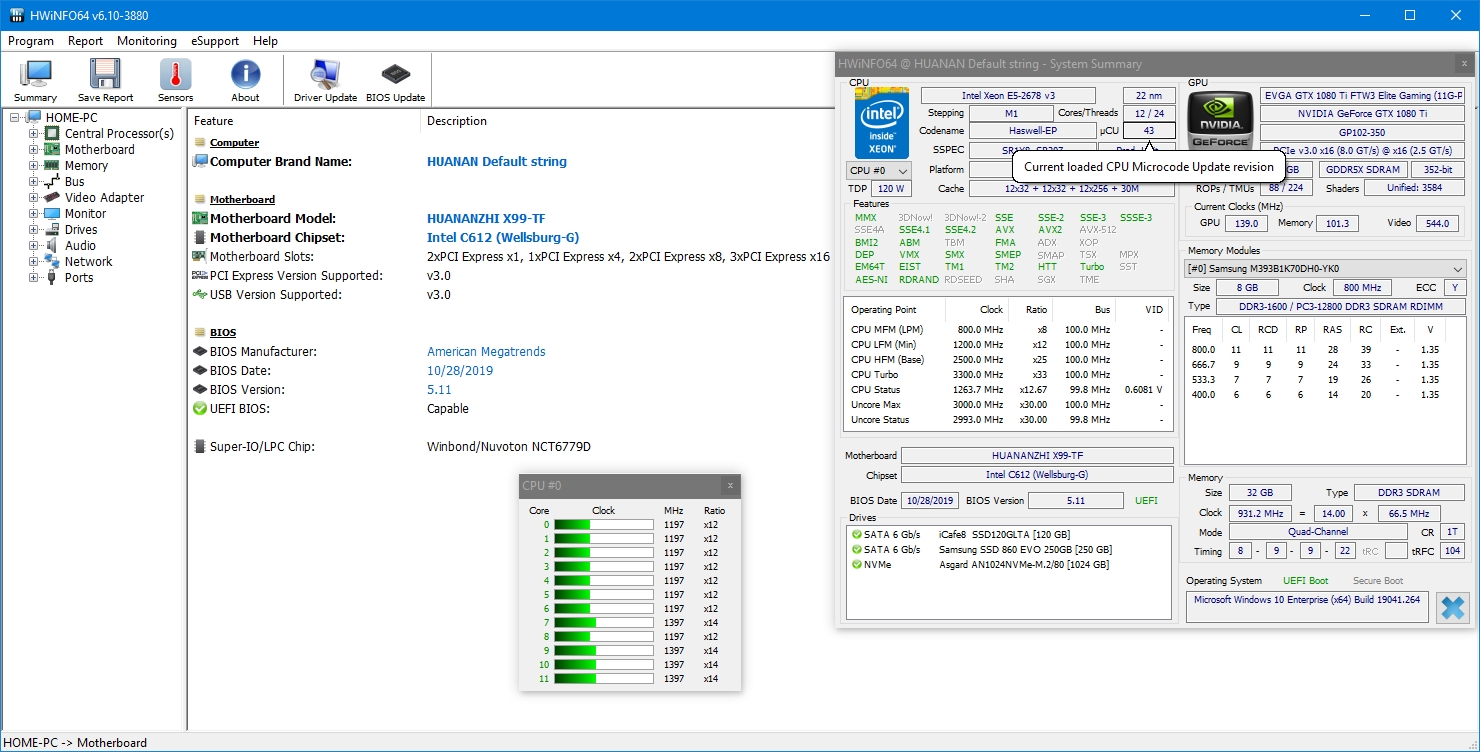Viewport: 1480px width, 752px height.
Task: Open the Monitoring menu
Action: tap(146, 41)
